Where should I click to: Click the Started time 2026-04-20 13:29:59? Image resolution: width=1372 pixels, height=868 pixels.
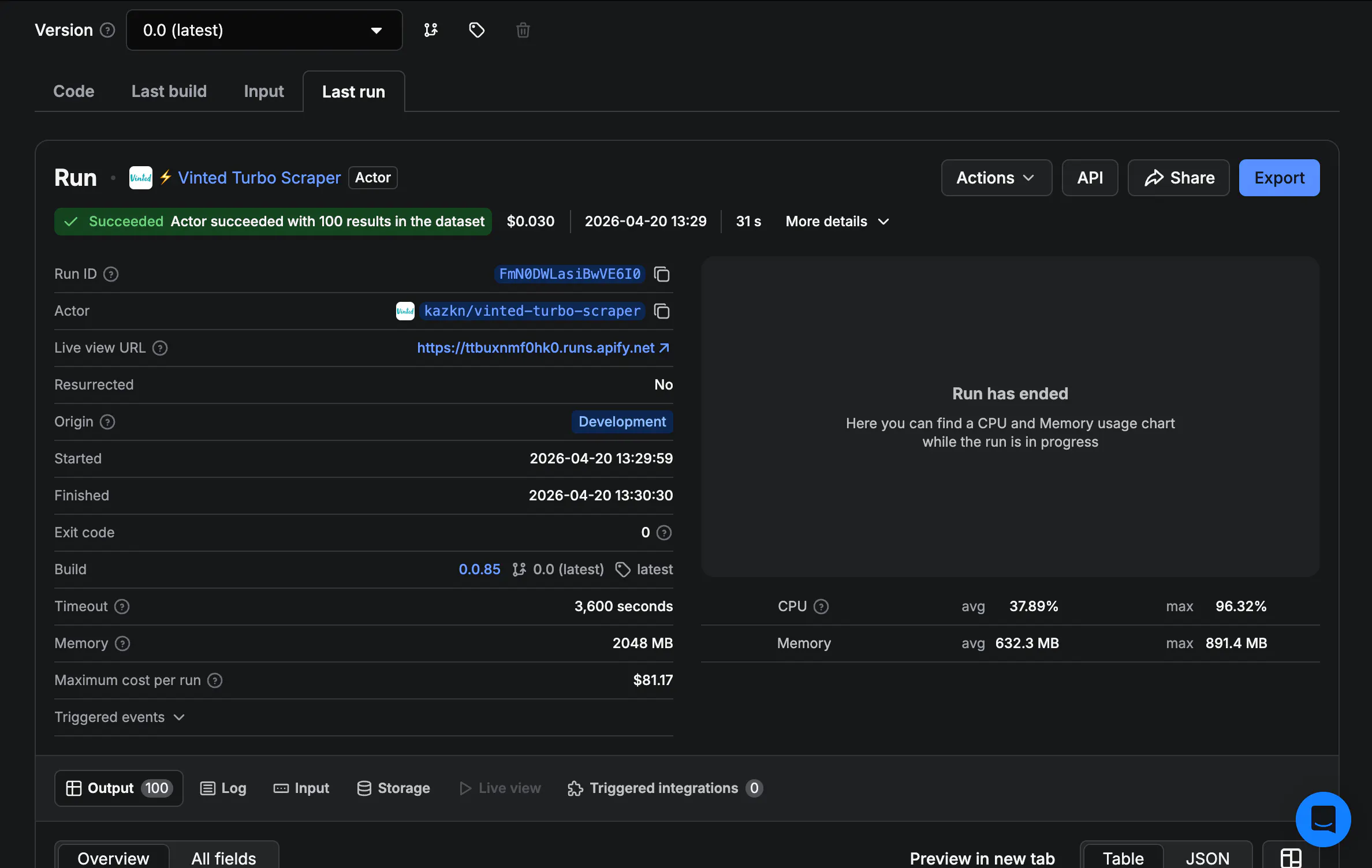pos(601,459)
